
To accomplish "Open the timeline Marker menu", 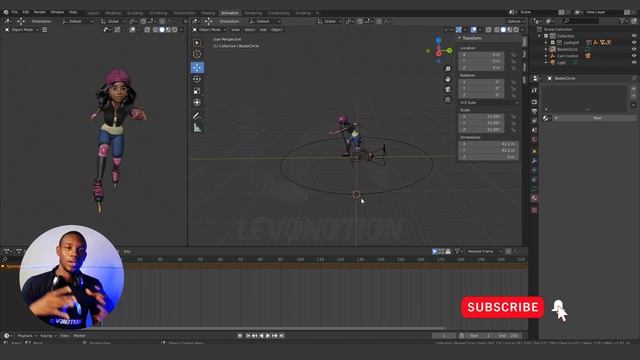I will coord(80,336).
